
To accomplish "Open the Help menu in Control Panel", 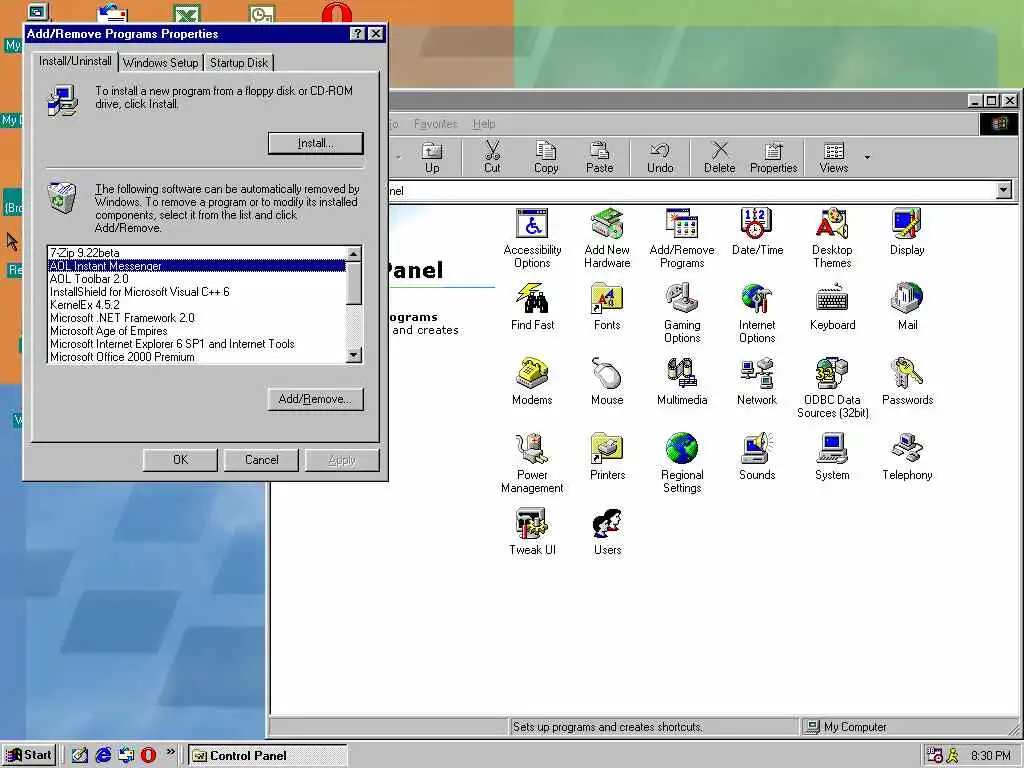I will [484, 124].
